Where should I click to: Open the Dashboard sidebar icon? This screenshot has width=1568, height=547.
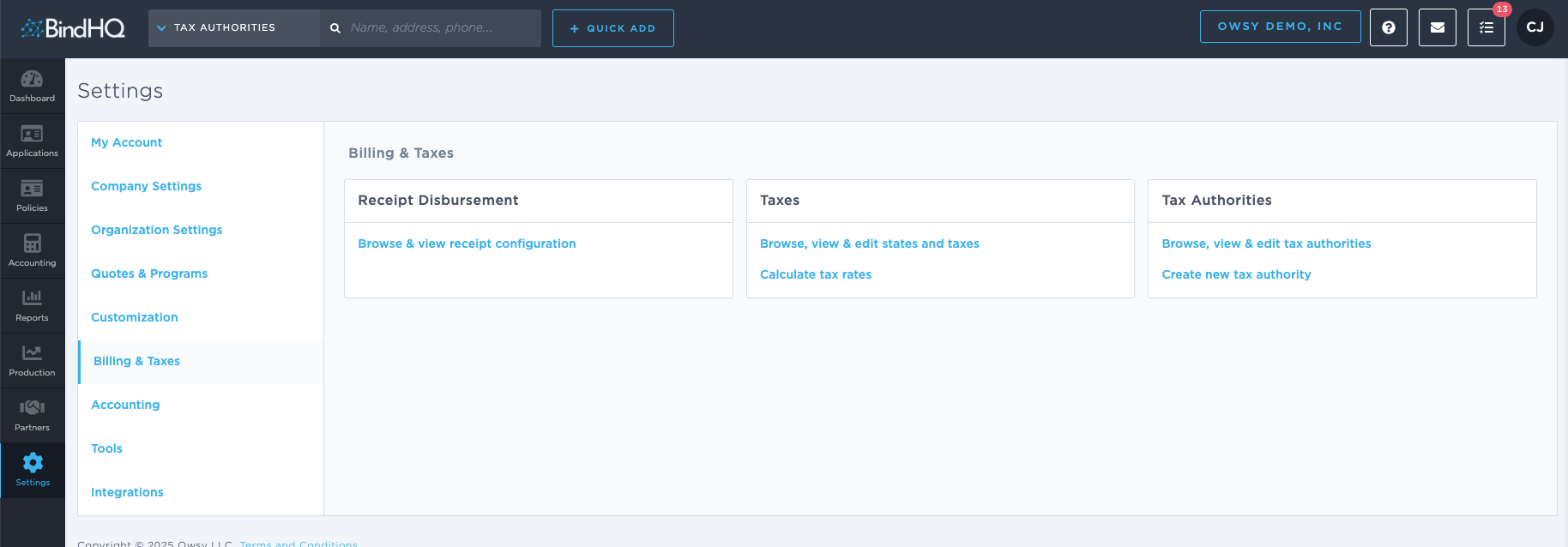pyautogui.click(x=32, y=86)
